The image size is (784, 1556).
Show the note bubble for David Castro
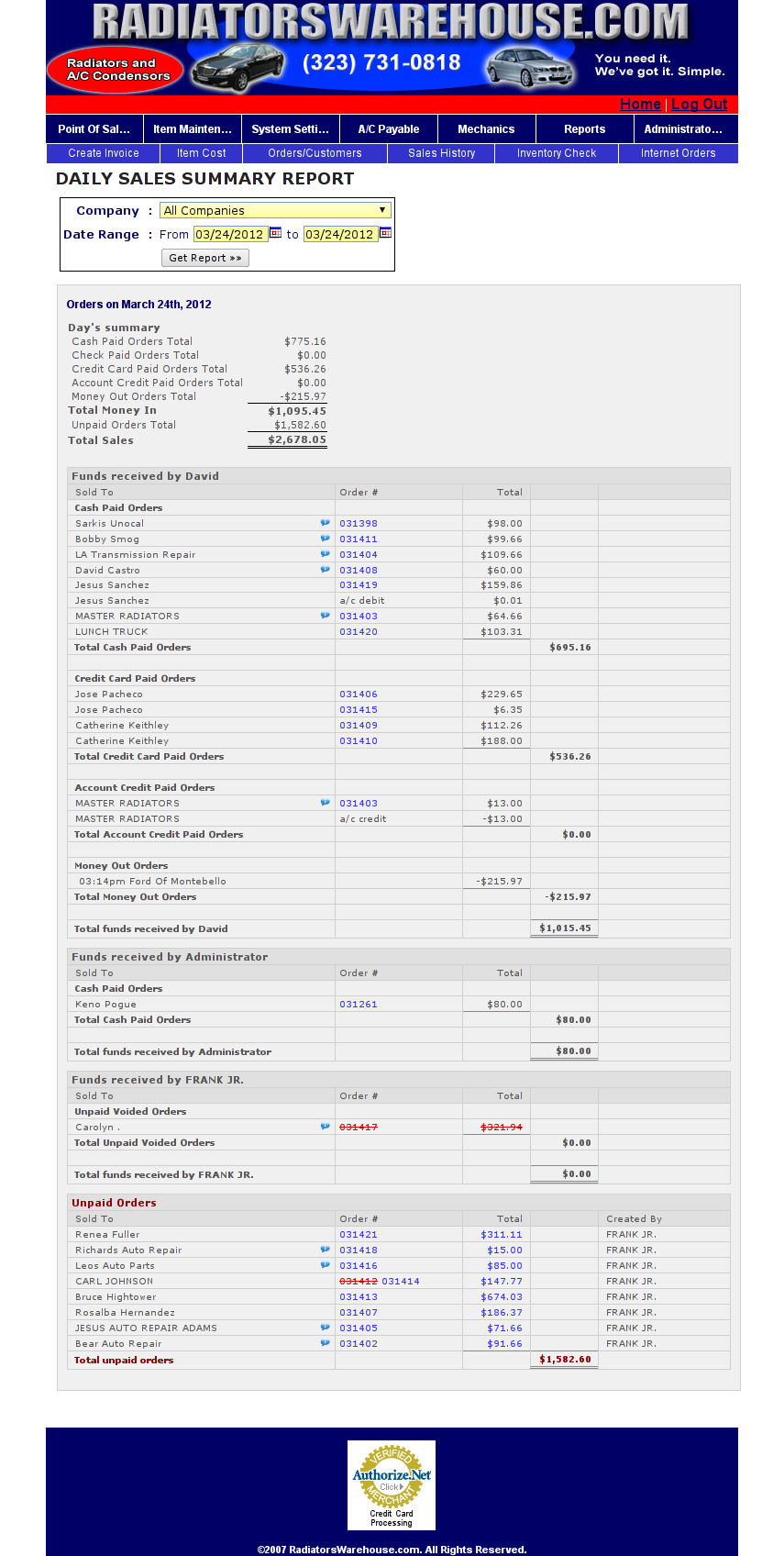[325, 570]
